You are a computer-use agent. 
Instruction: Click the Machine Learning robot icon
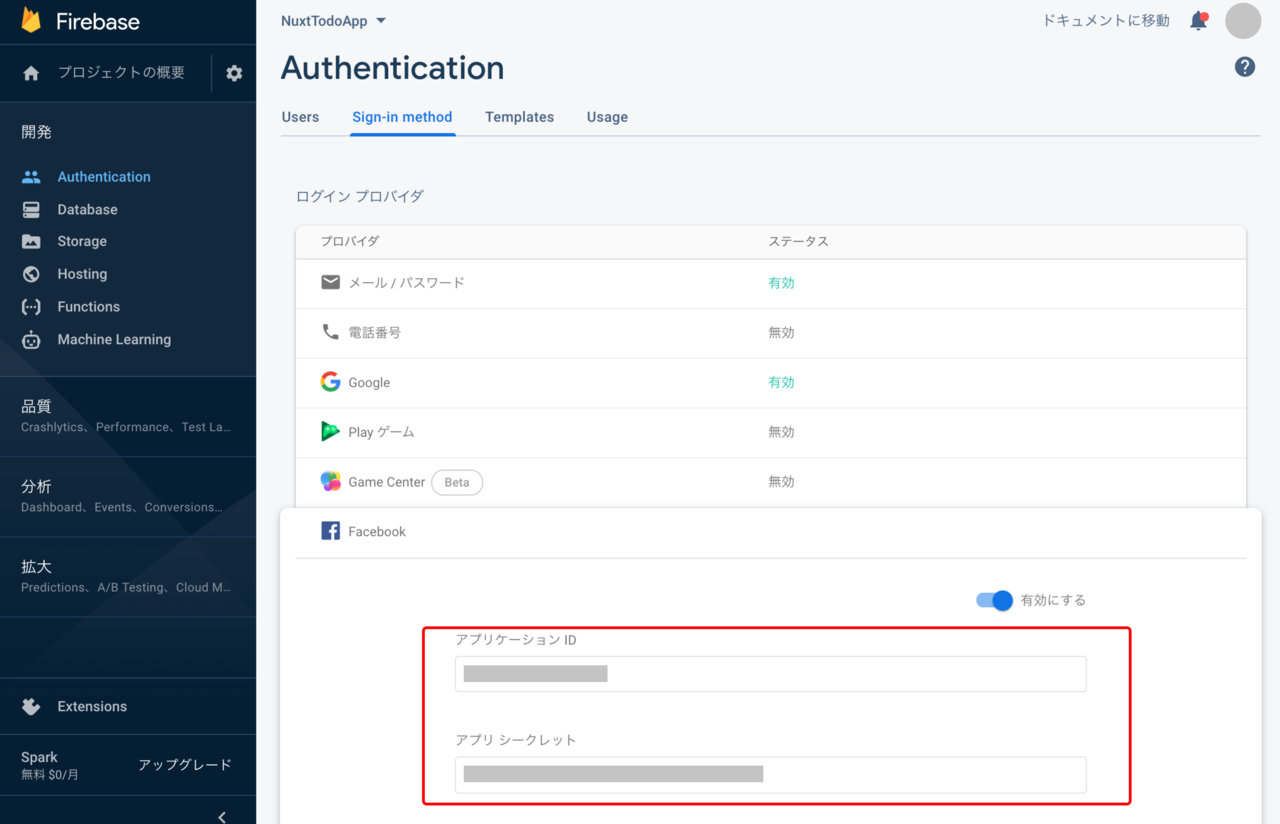pos(31,340)
